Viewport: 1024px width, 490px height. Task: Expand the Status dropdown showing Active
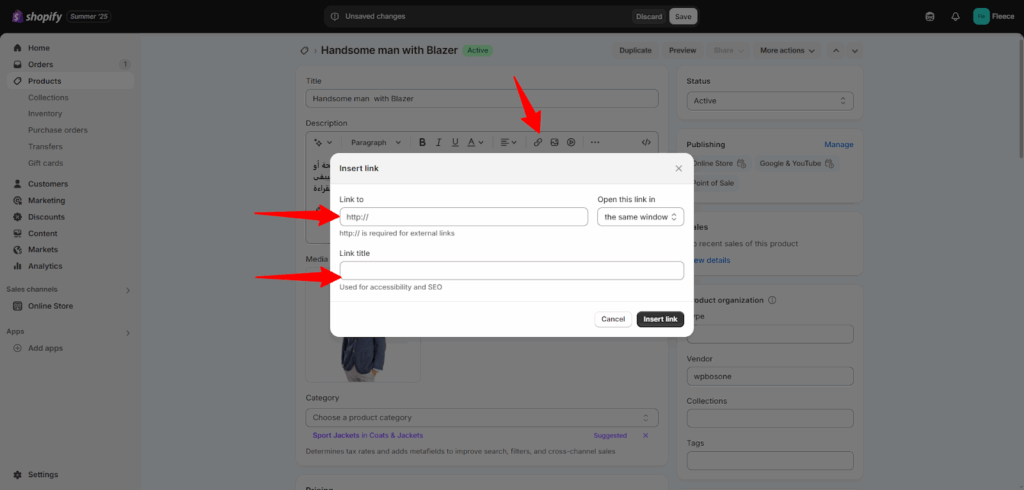769,101
